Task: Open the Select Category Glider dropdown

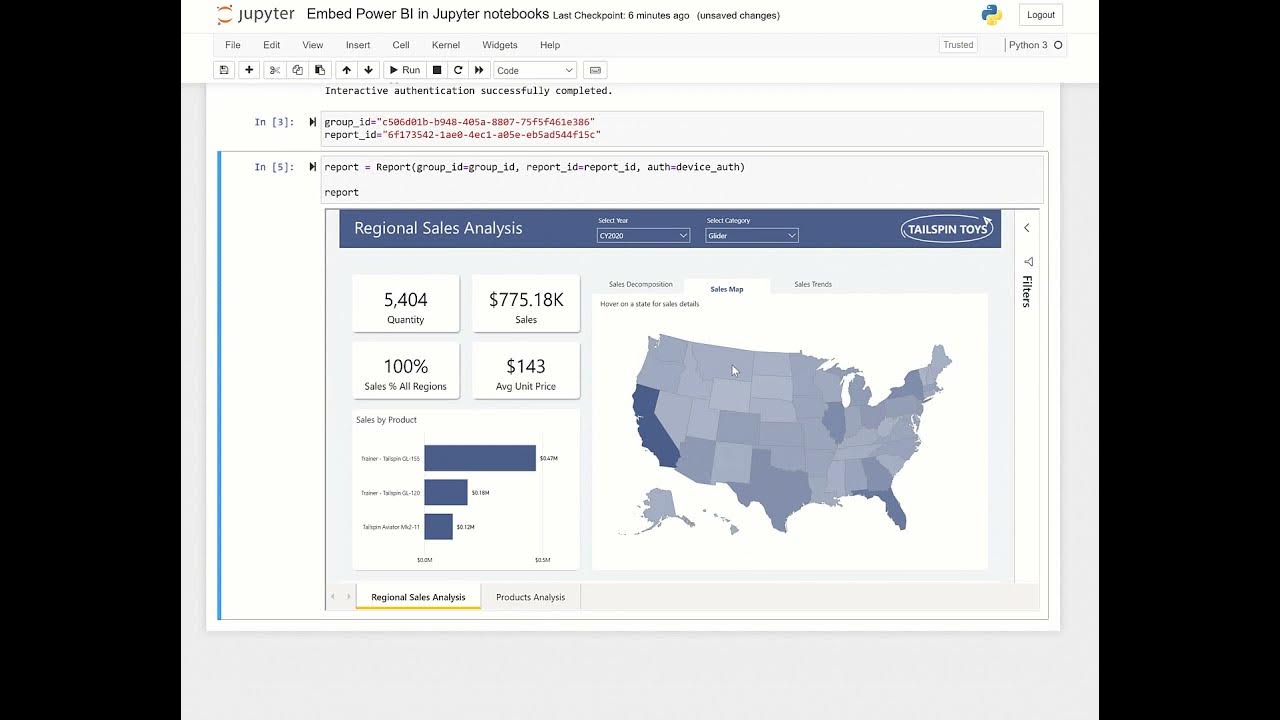Action: (x=751, y=236)
